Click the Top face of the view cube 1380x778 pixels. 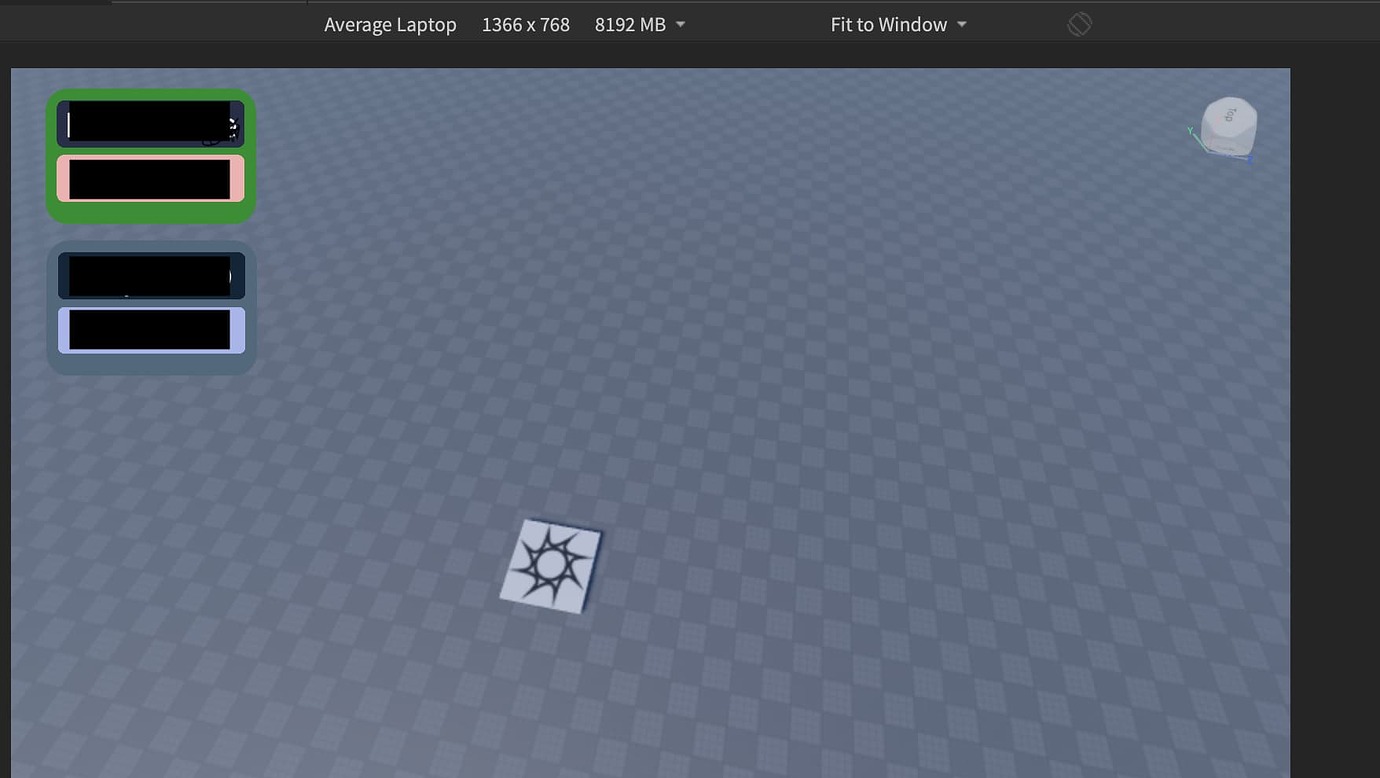click(x=1229, y=114)
